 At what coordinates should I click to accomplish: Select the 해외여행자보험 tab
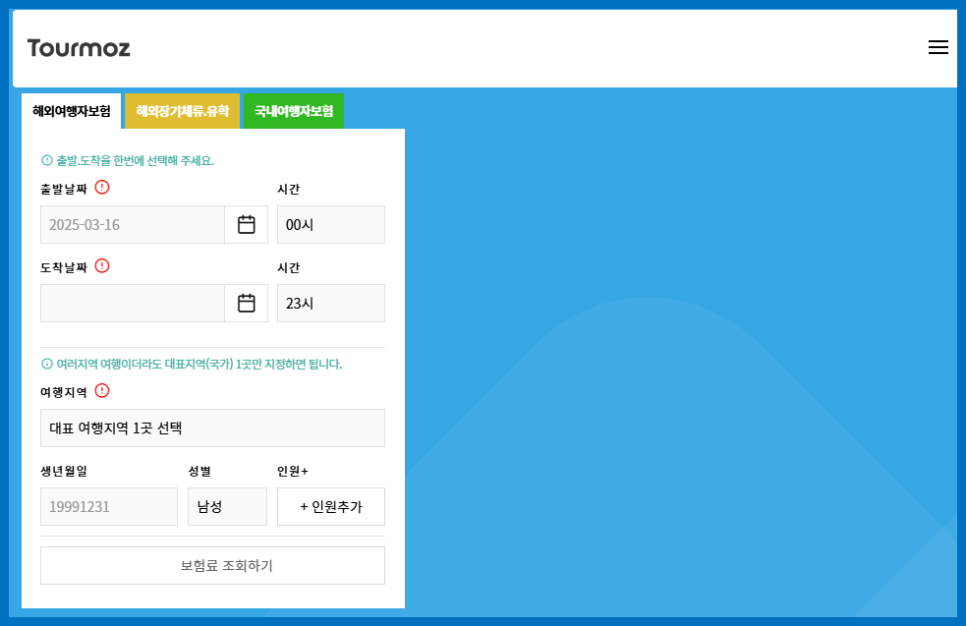tap(71, 111)
